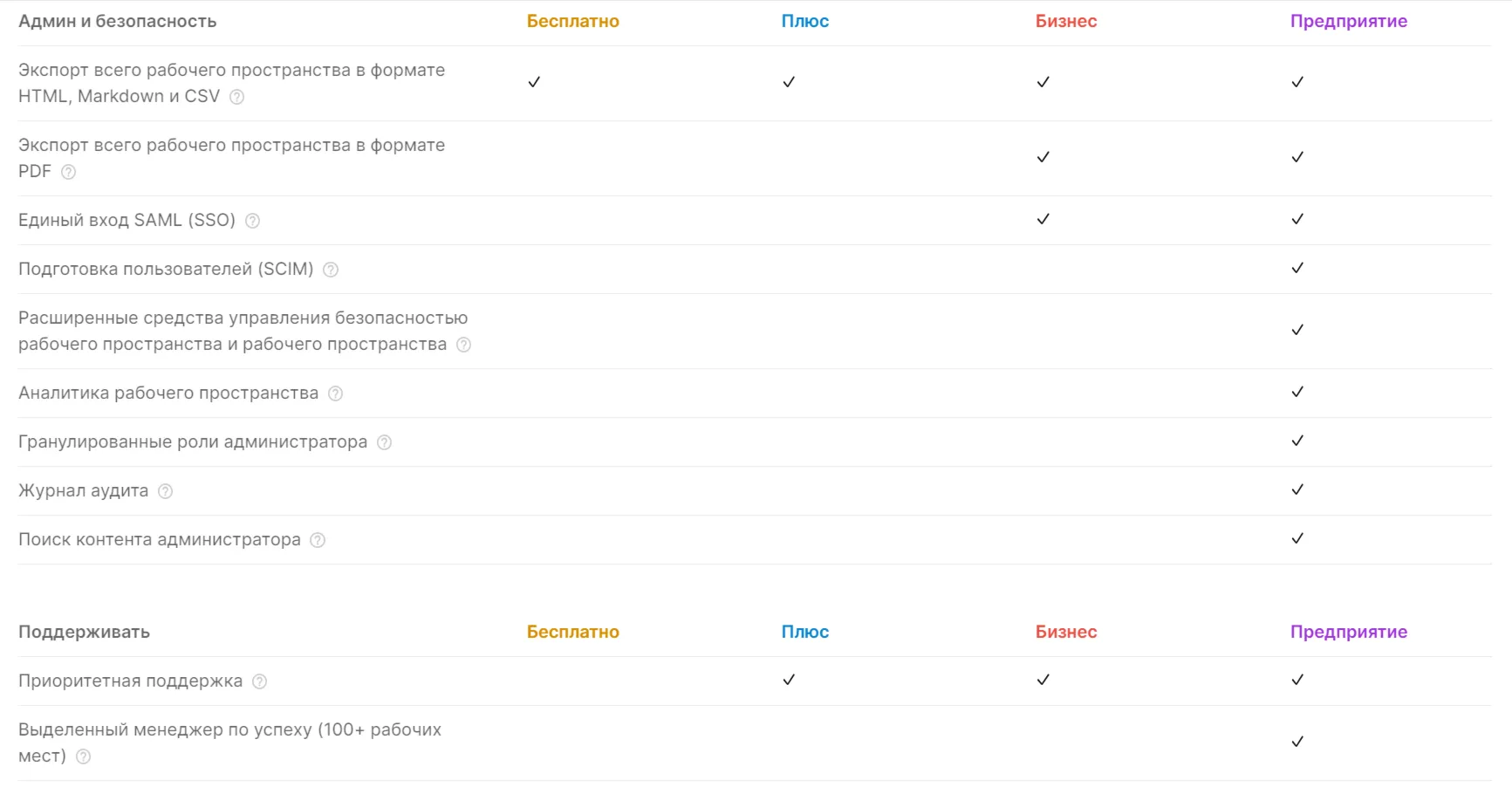
Task: Choose Бизнес header in Админ и безопасность
Action: [x=1065, y=21]
